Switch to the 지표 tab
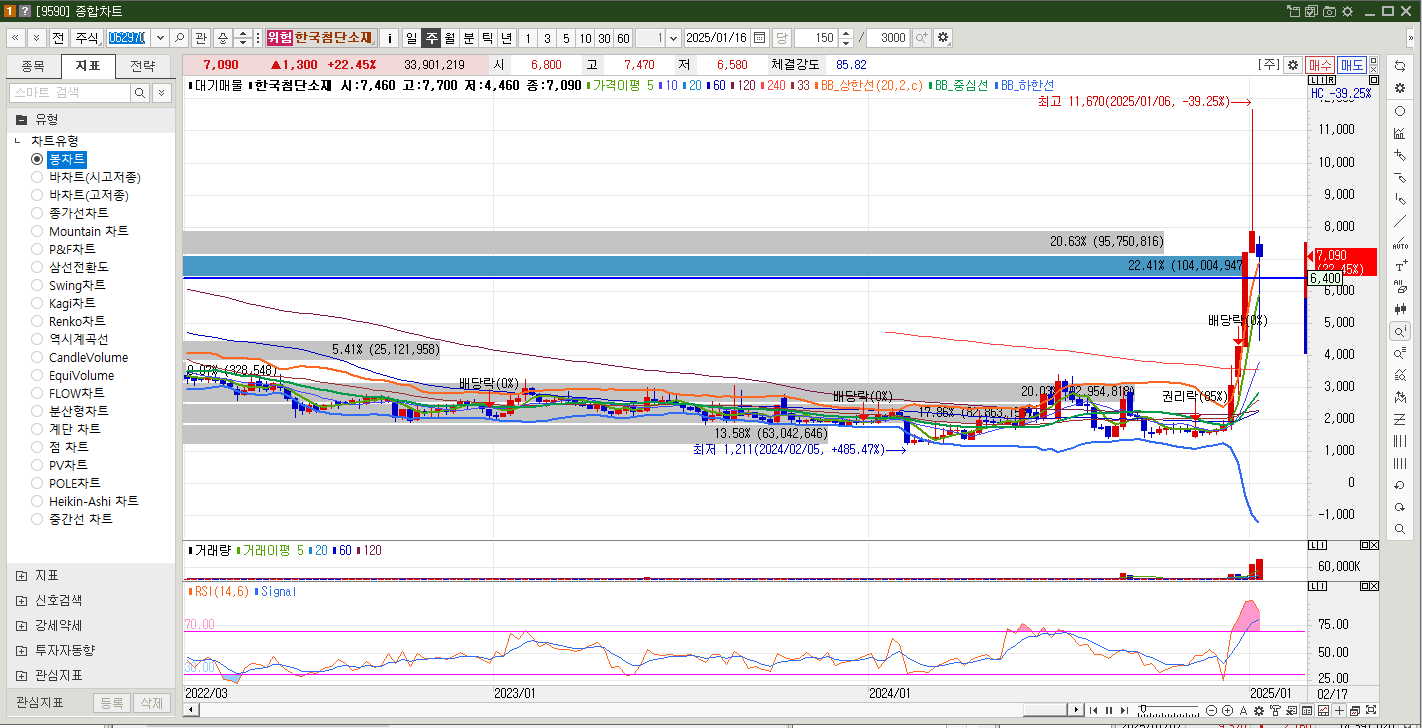The width and height of the screenshot is (1422, 728). point(88,67)
